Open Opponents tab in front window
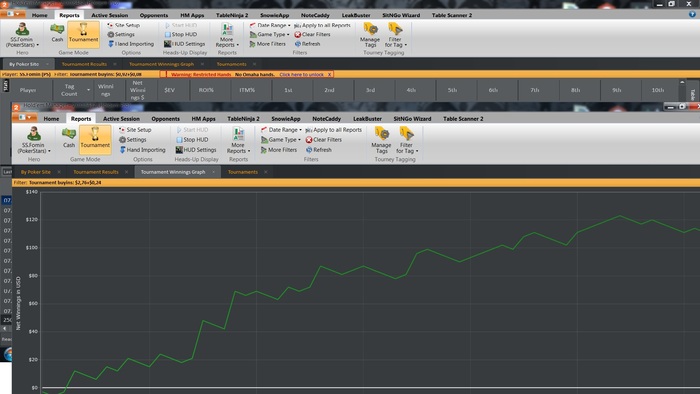Screen dimensions: 700x394 coord(165,119)
